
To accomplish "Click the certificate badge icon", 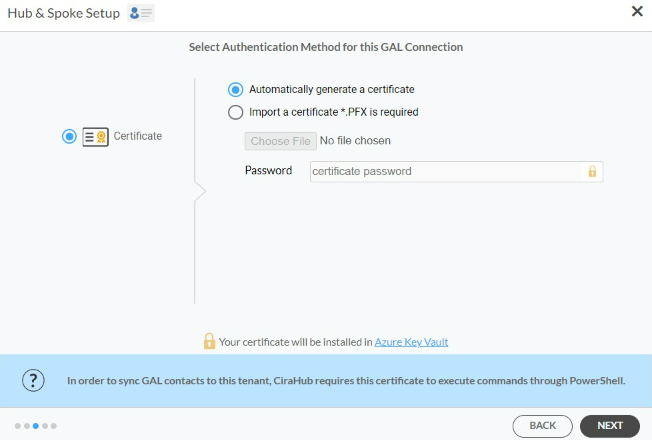I will (95, 136).
